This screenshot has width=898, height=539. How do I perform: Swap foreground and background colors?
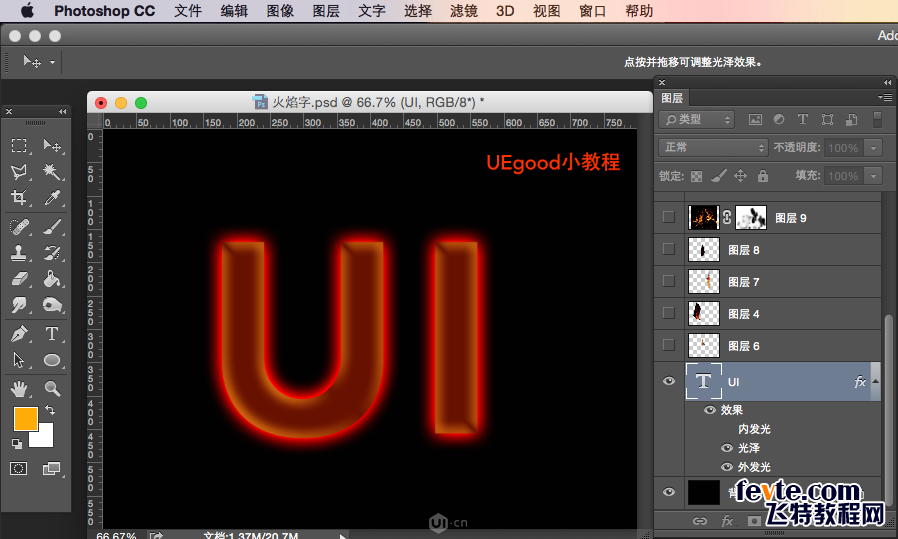tap(50, 410)
